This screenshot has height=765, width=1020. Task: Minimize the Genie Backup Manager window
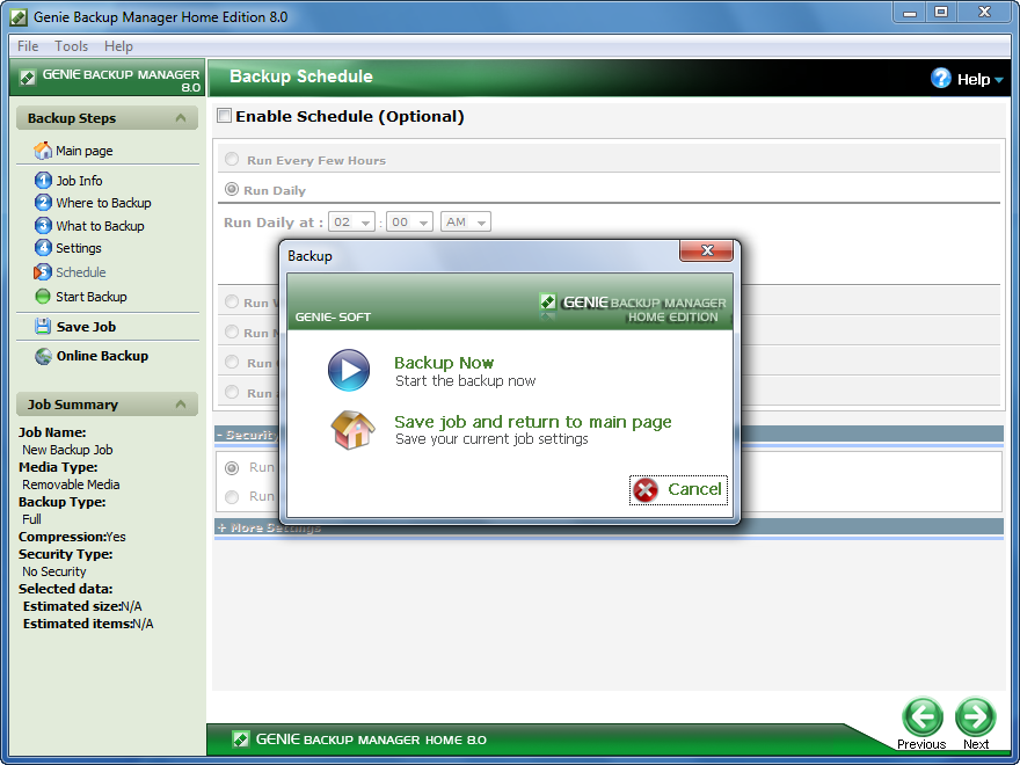(909, 12)
